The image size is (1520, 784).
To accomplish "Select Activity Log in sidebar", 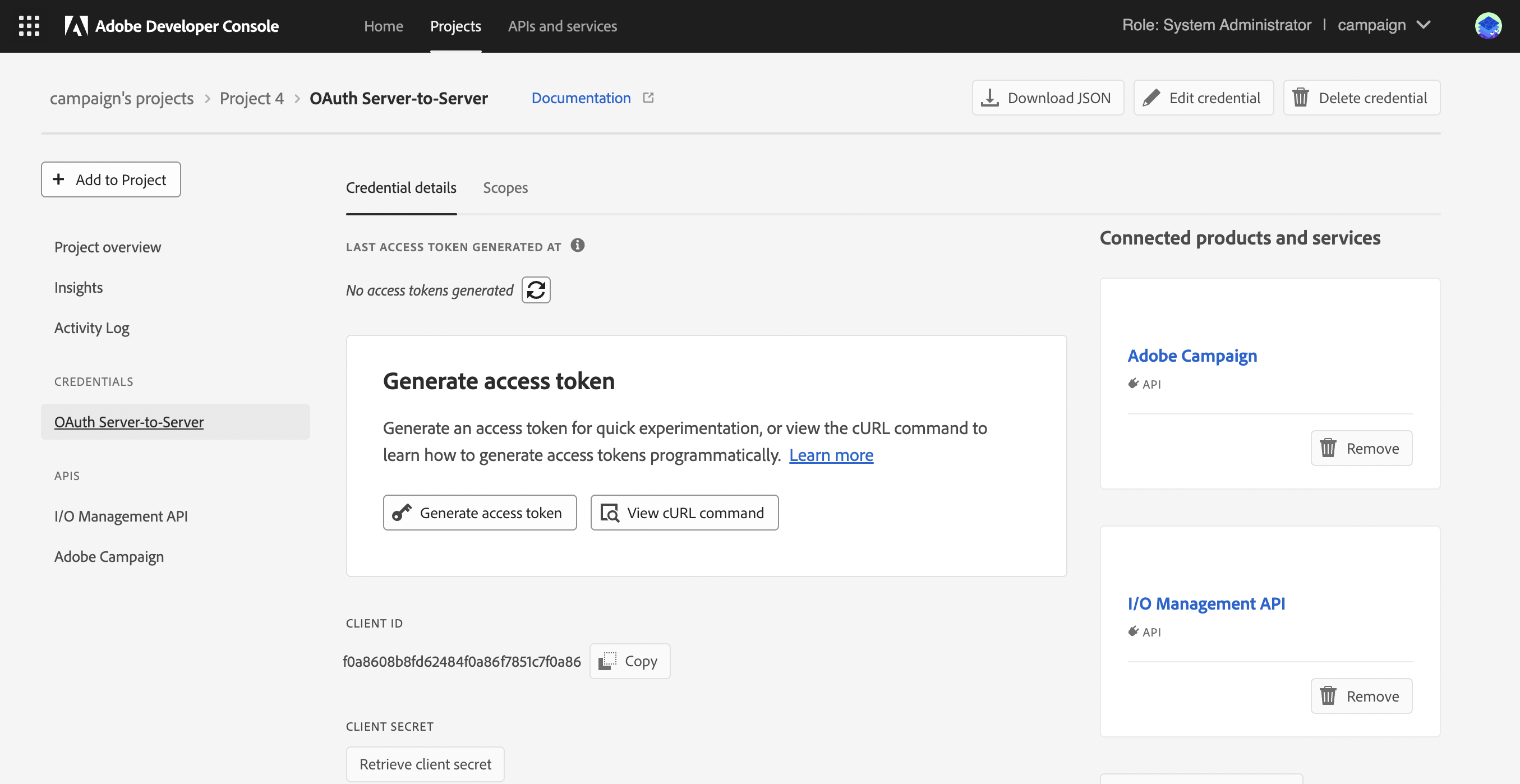I will coord(91,328).
